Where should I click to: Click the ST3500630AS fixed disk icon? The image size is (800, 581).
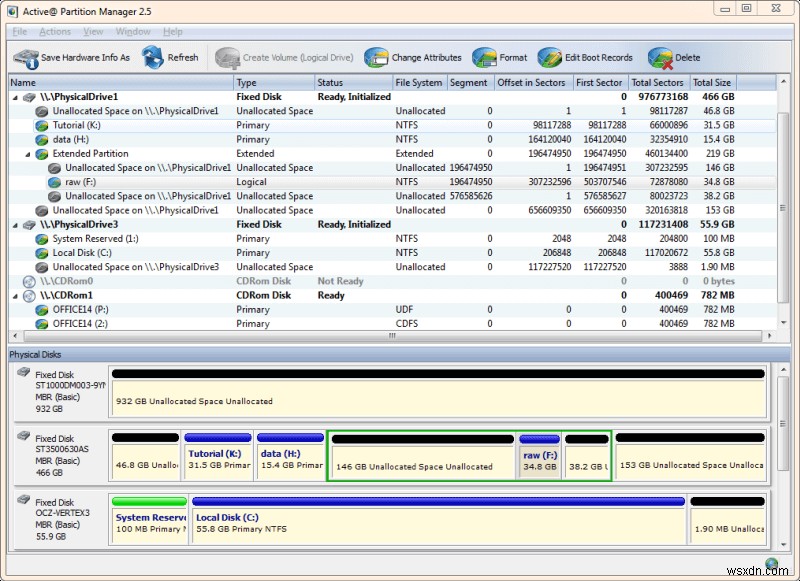24,436
